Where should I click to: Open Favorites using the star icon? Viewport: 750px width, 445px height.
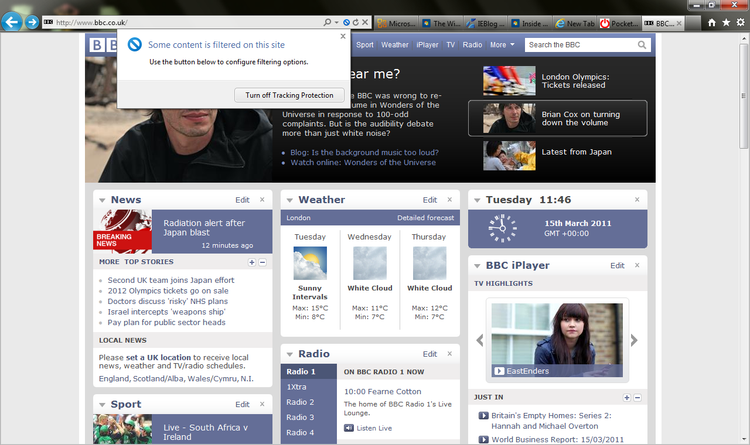725,21
